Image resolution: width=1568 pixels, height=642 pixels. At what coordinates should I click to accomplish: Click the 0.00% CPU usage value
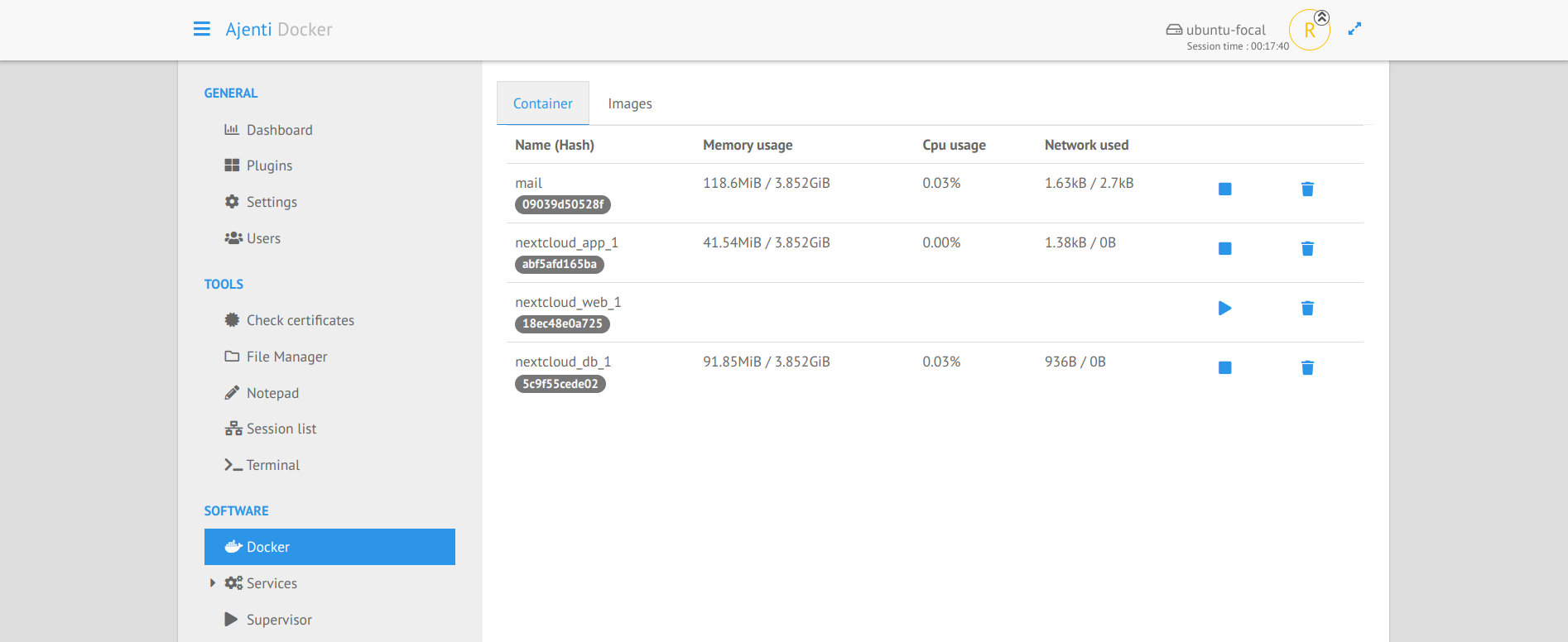[942, 242]
